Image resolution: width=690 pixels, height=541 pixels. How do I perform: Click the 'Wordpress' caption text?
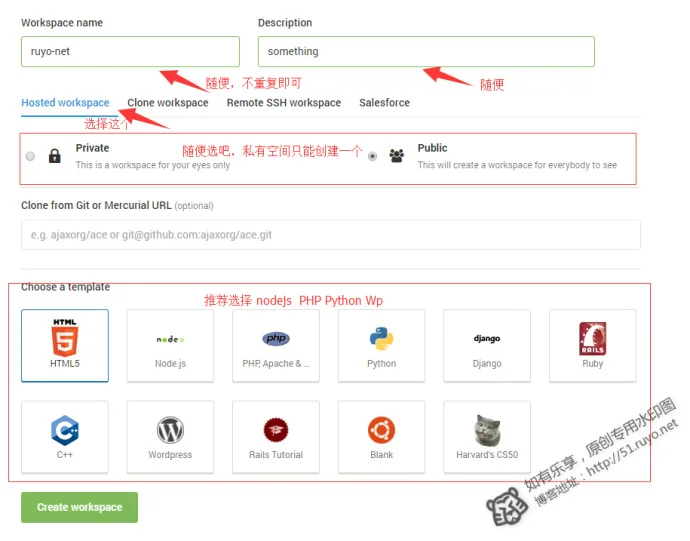pos(170,455)
